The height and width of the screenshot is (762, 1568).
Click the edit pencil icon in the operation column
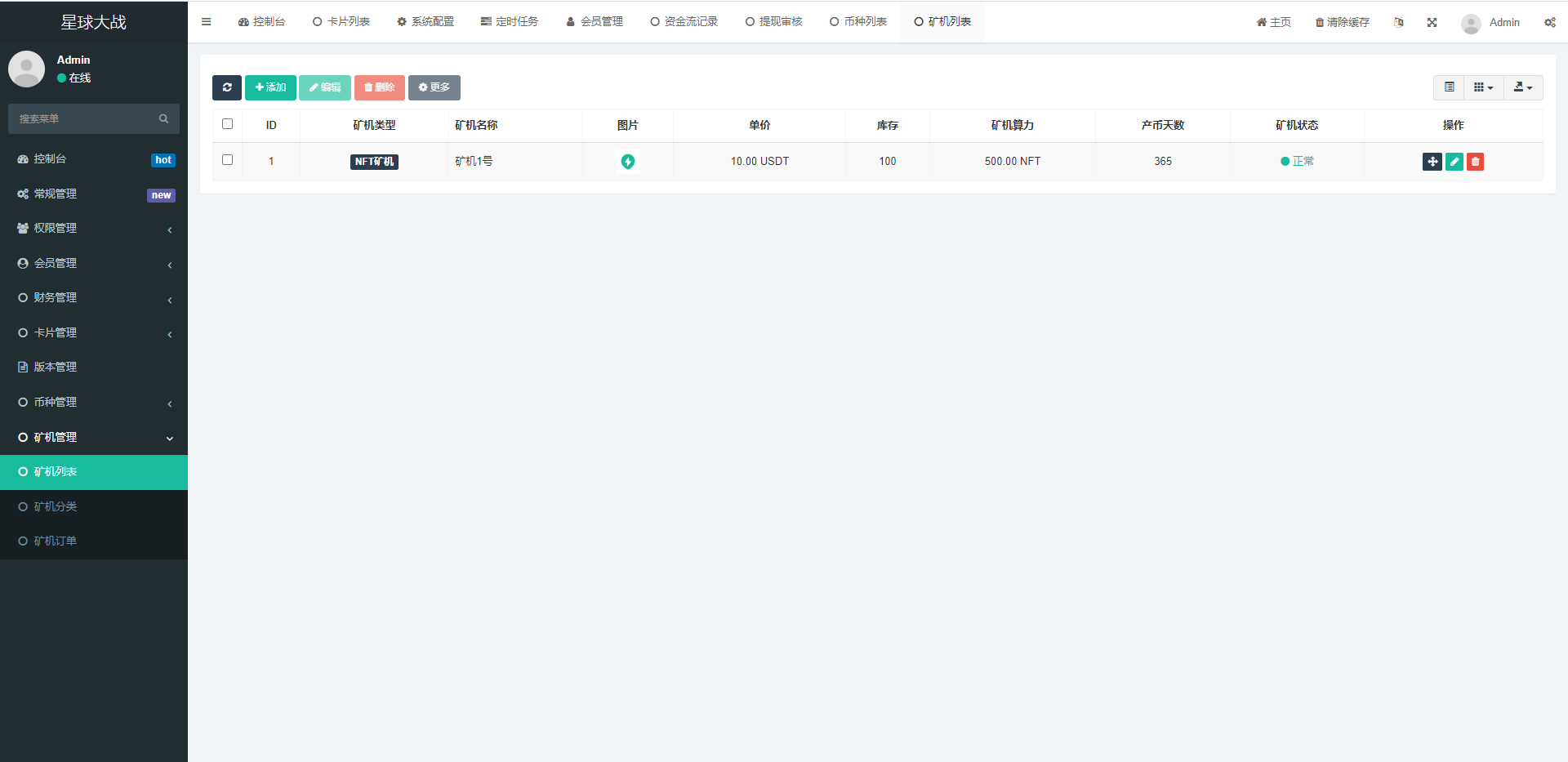1454,162
